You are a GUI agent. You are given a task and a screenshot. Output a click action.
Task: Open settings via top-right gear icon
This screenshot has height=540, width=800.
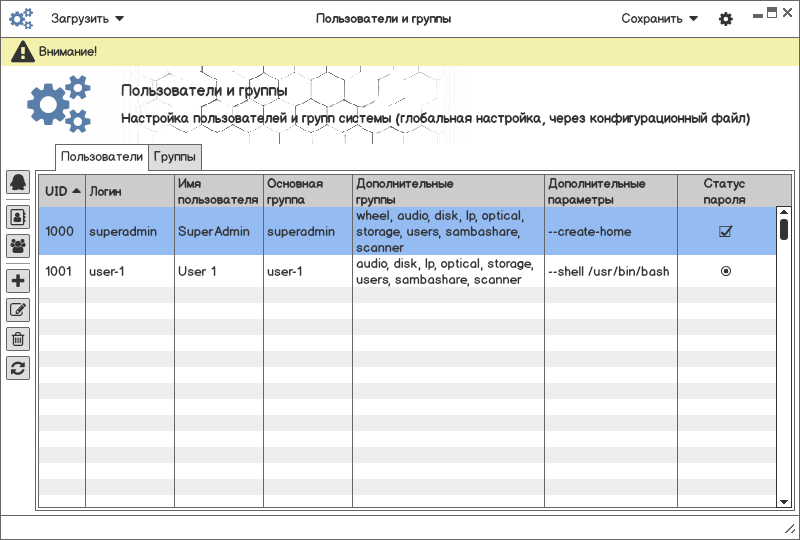726,19
